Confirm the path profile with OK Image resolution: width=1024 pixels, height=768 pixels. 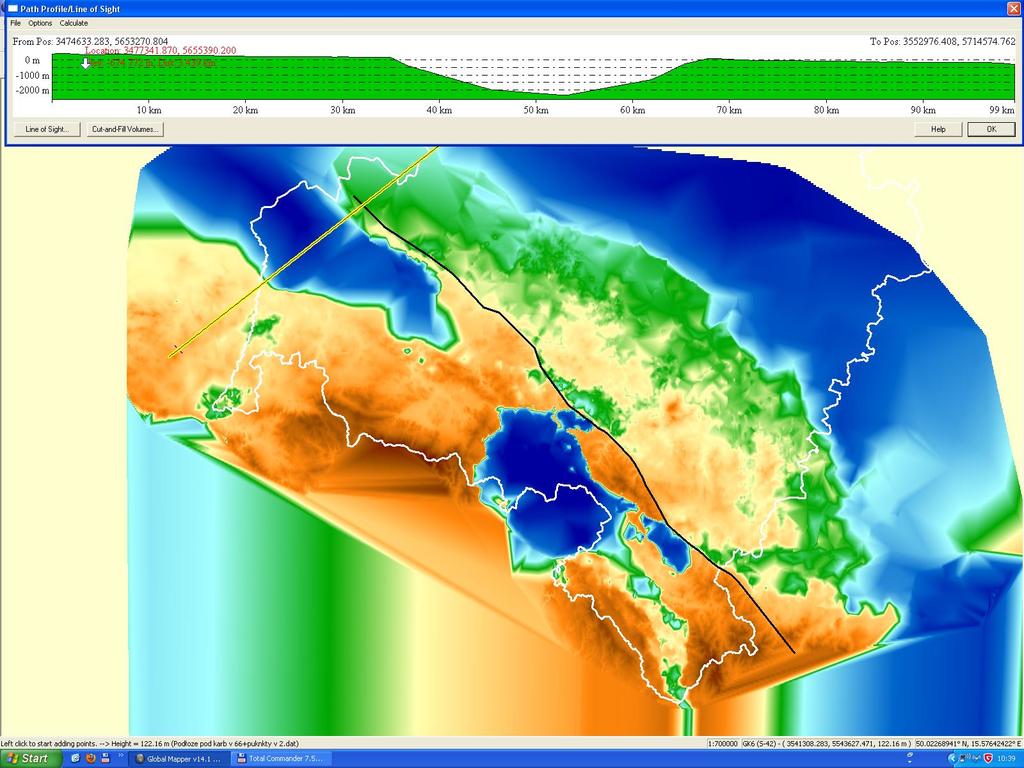[x=991, y=129]
